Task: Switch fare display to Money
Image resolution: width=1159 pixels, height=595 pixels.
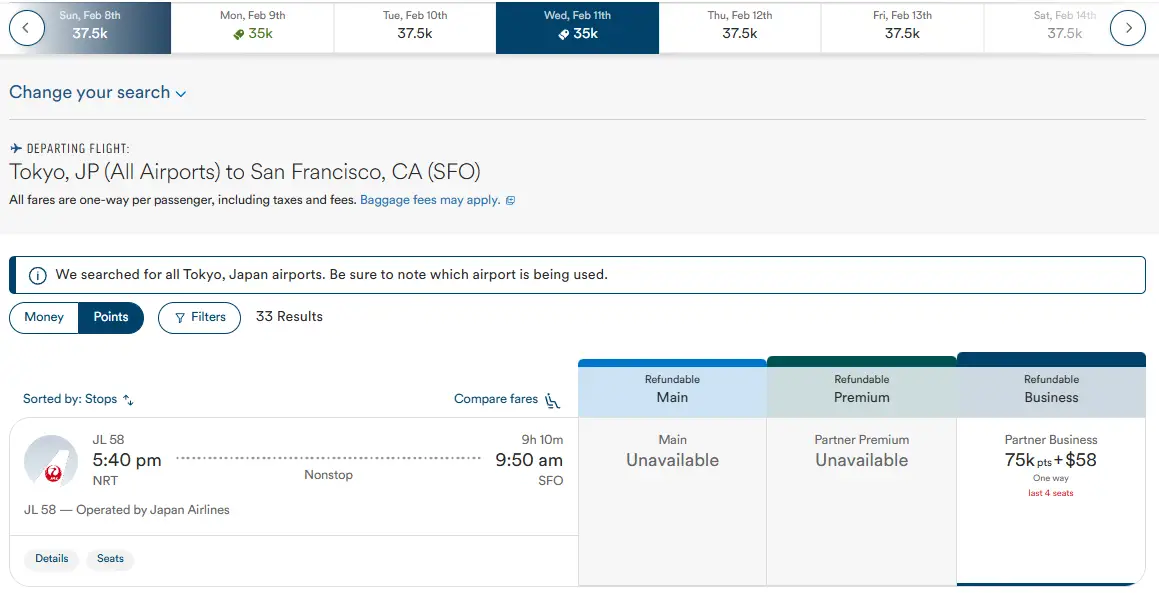Action: 44,317
